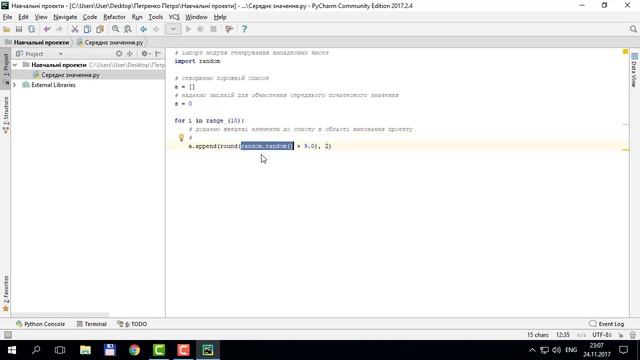
Task: Click the Find magnifier toolbar icon
Action: [x=116, y=29]
